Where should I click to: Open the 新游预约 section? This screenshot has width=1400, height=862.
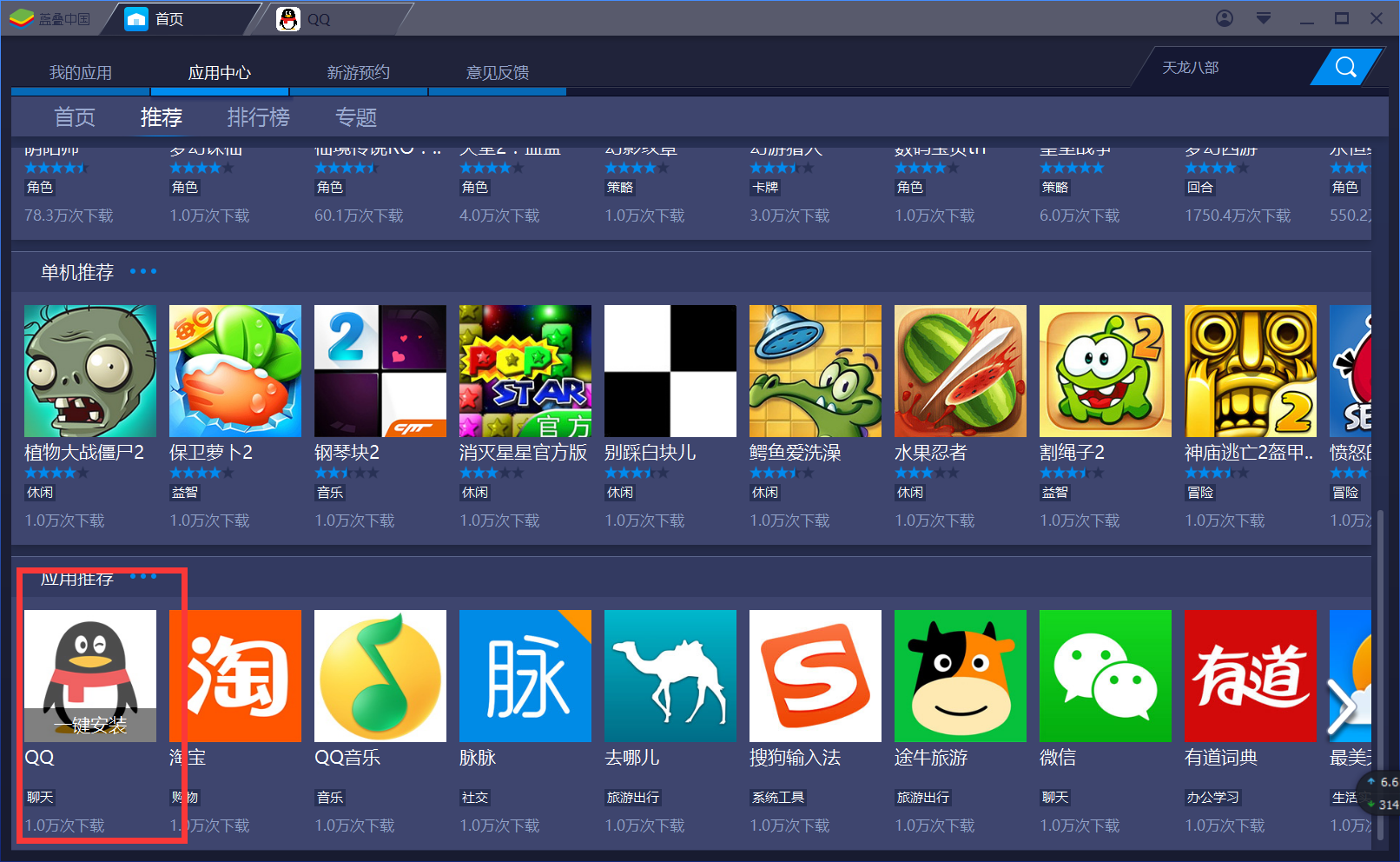[x=359, y=73]
